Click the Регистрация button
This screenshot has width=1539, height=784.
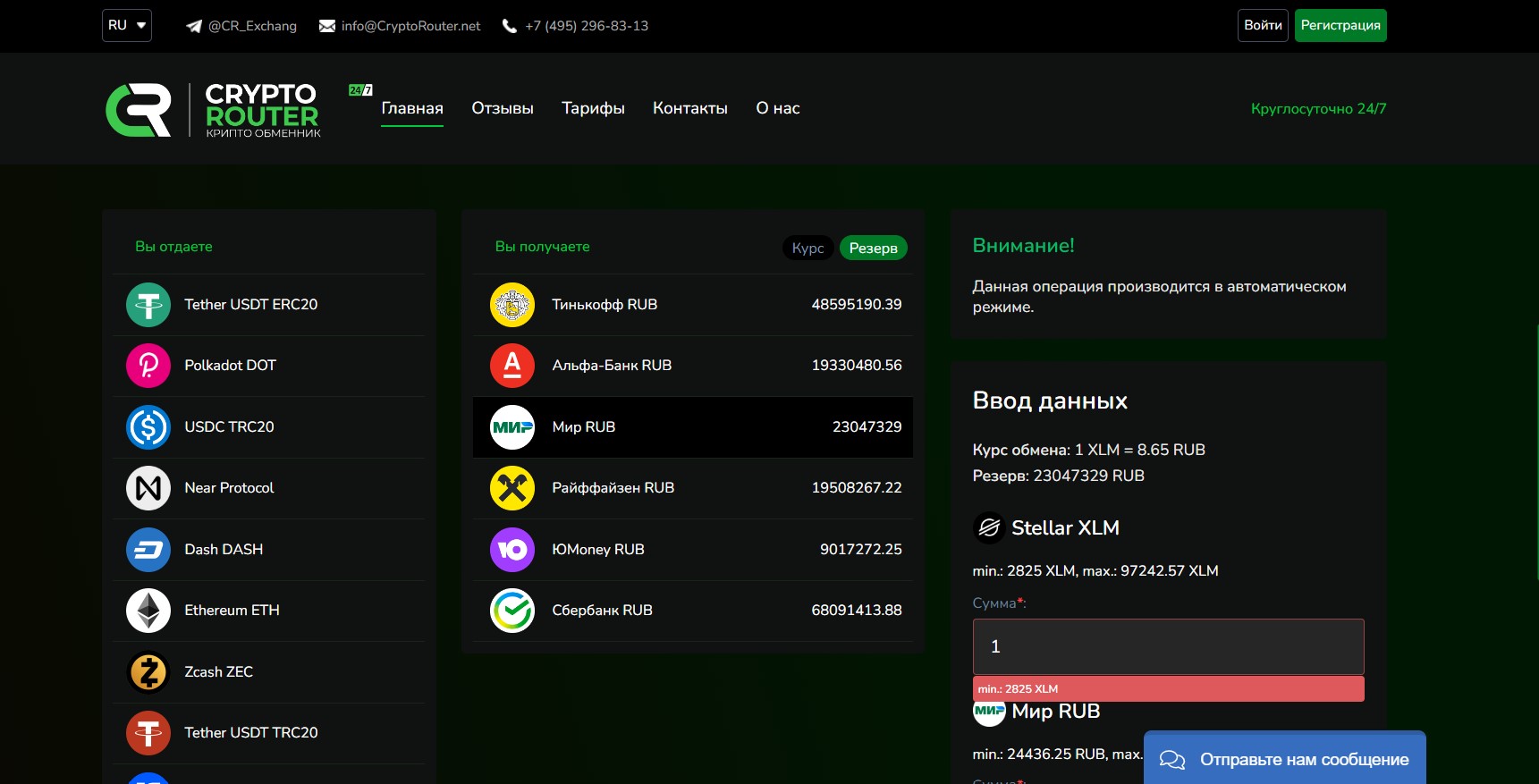tap(1340, 26)
